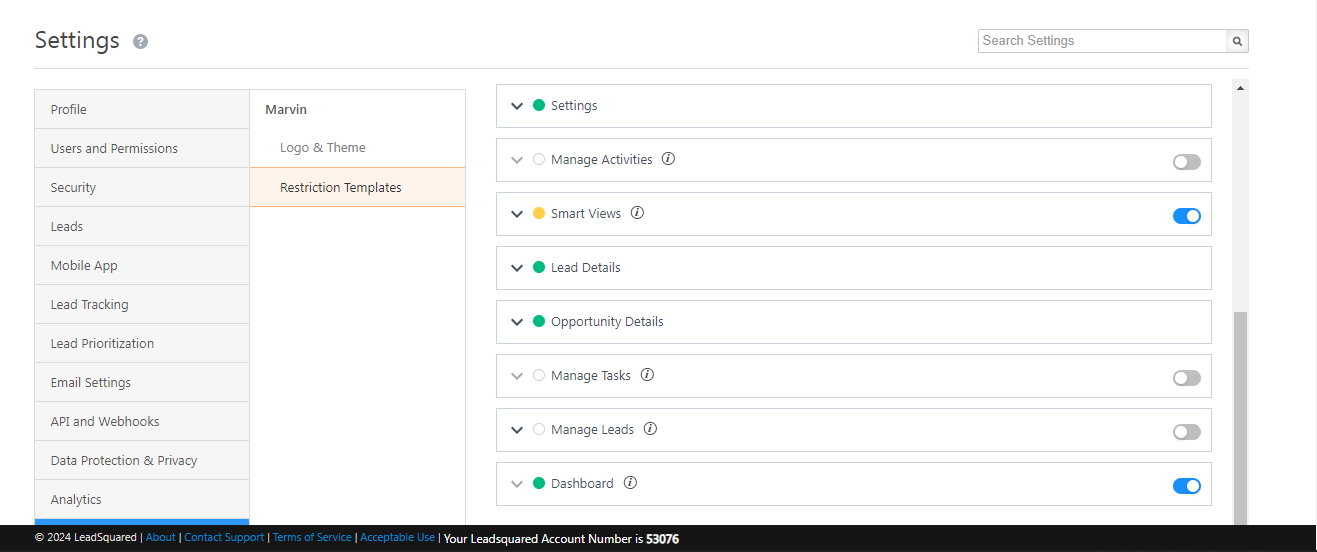This screenshot has height=552, width=1317.
Task: Click the info icon beside Manage Activities
Action: (669, 159)
